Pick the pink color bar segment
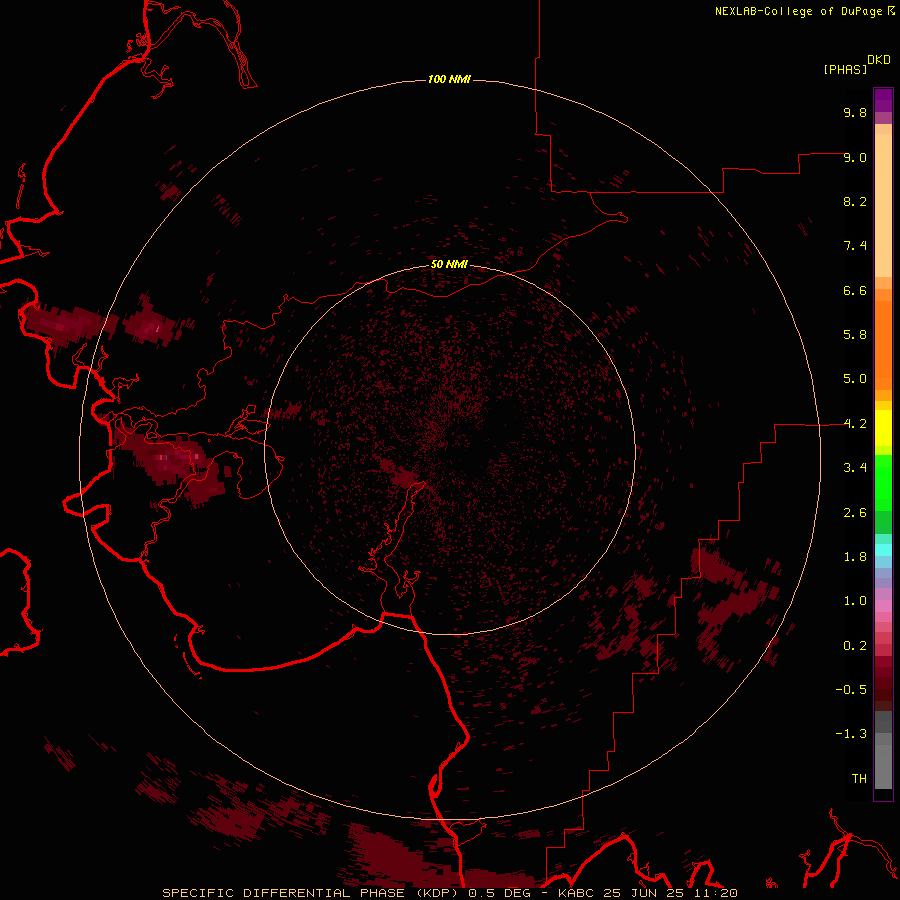 coord(883,606)
